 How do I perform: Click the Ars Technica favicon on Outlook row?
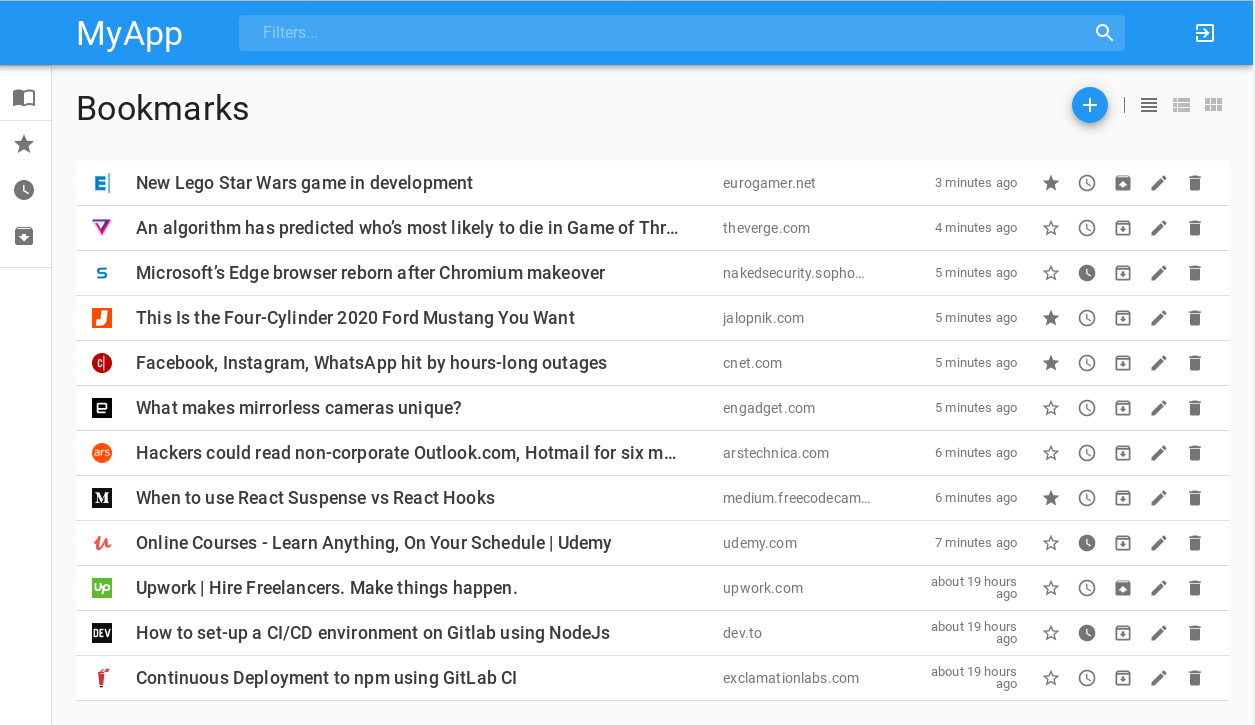102,453
